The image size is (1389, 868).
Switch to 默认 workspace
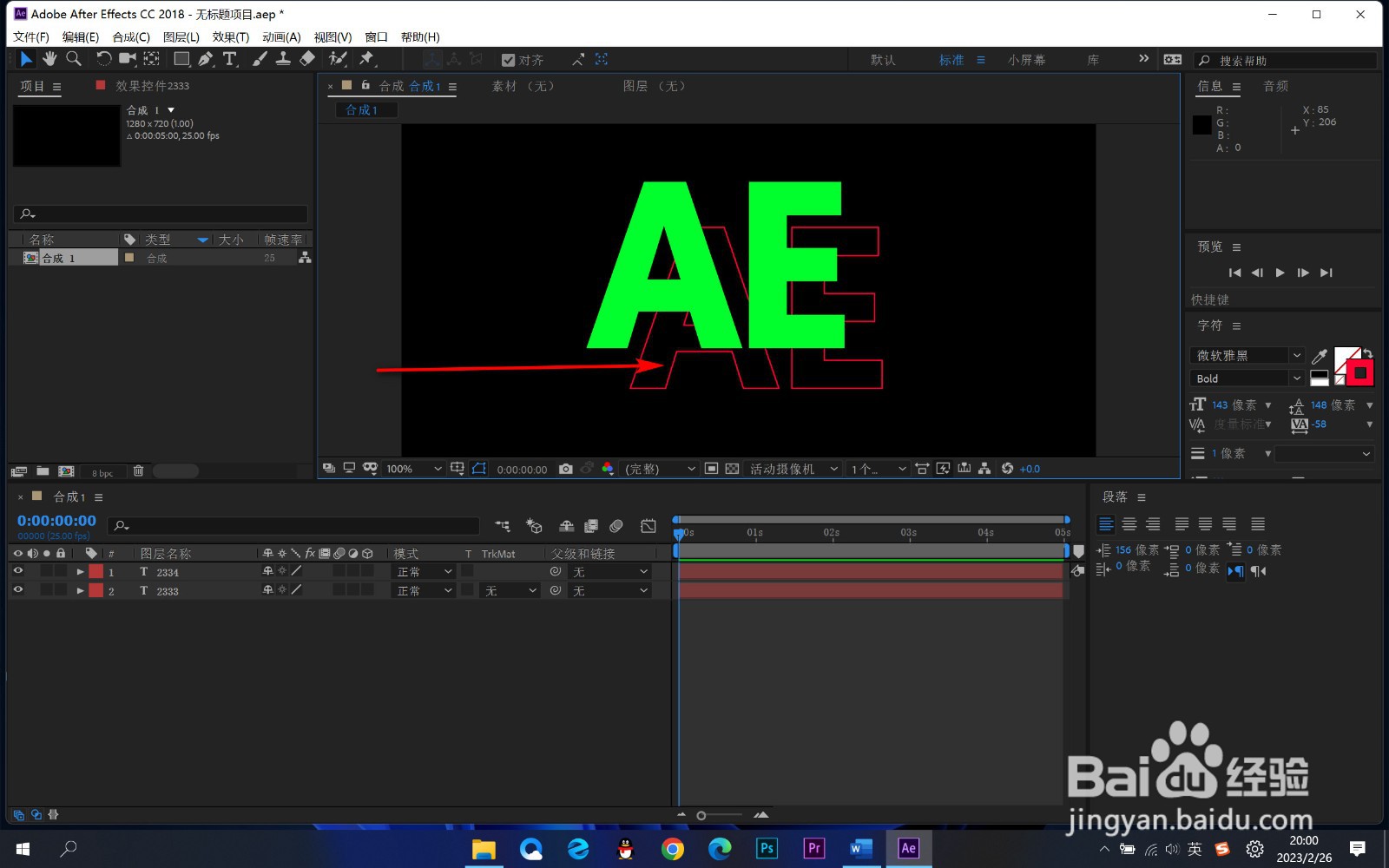click(x=883, y=60)
